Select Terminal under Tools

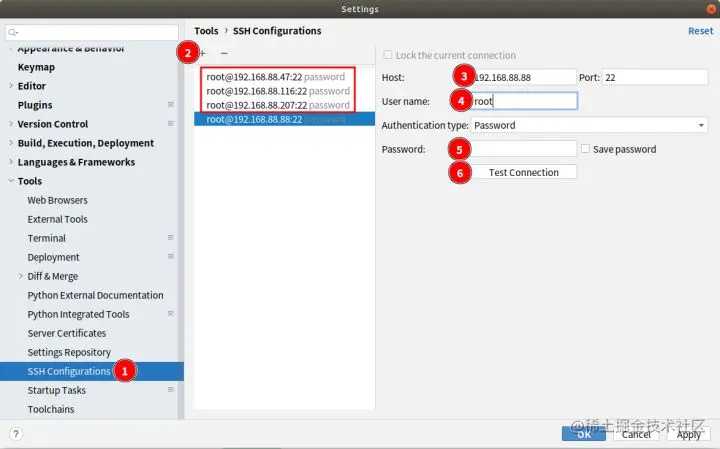pos(46,238)
